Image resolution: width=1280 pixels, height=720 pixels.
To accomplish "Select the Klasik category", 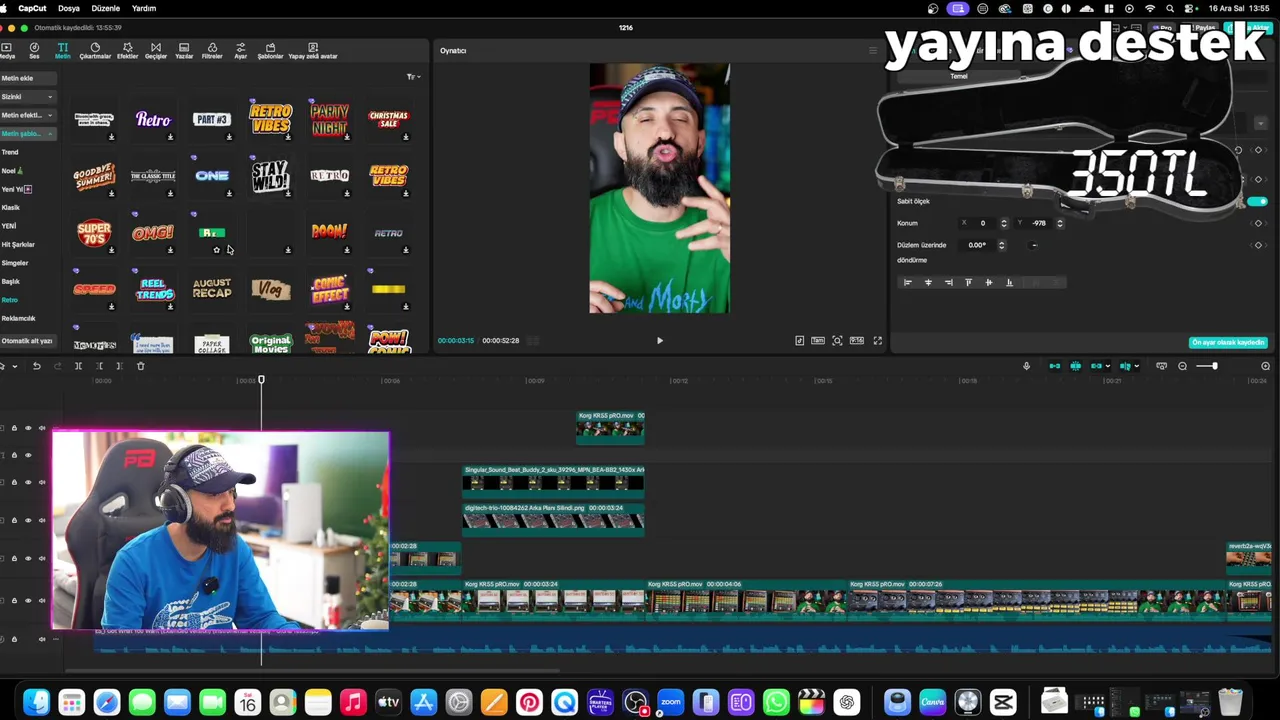I will [x=11, y=208].
